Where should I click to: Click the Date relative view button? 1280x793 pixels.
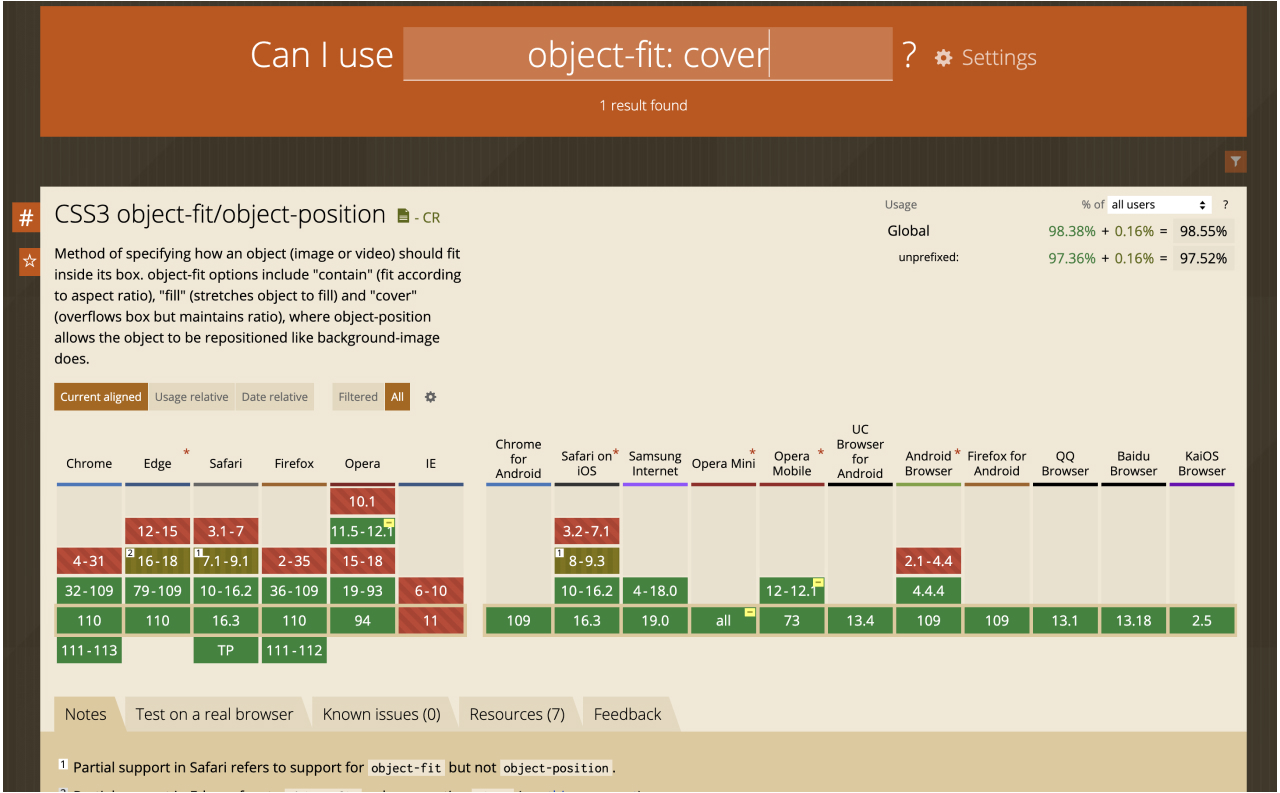tap(274, 396)
